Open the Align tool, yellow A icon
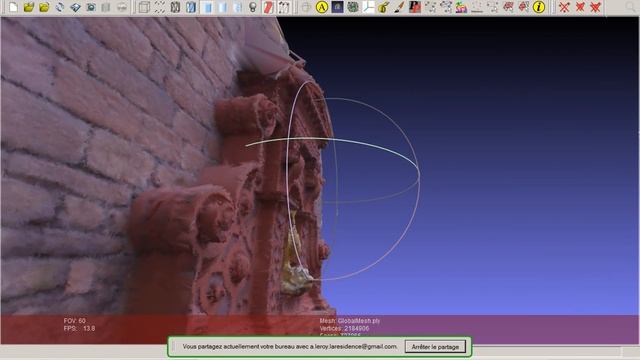 pos(322,7)
